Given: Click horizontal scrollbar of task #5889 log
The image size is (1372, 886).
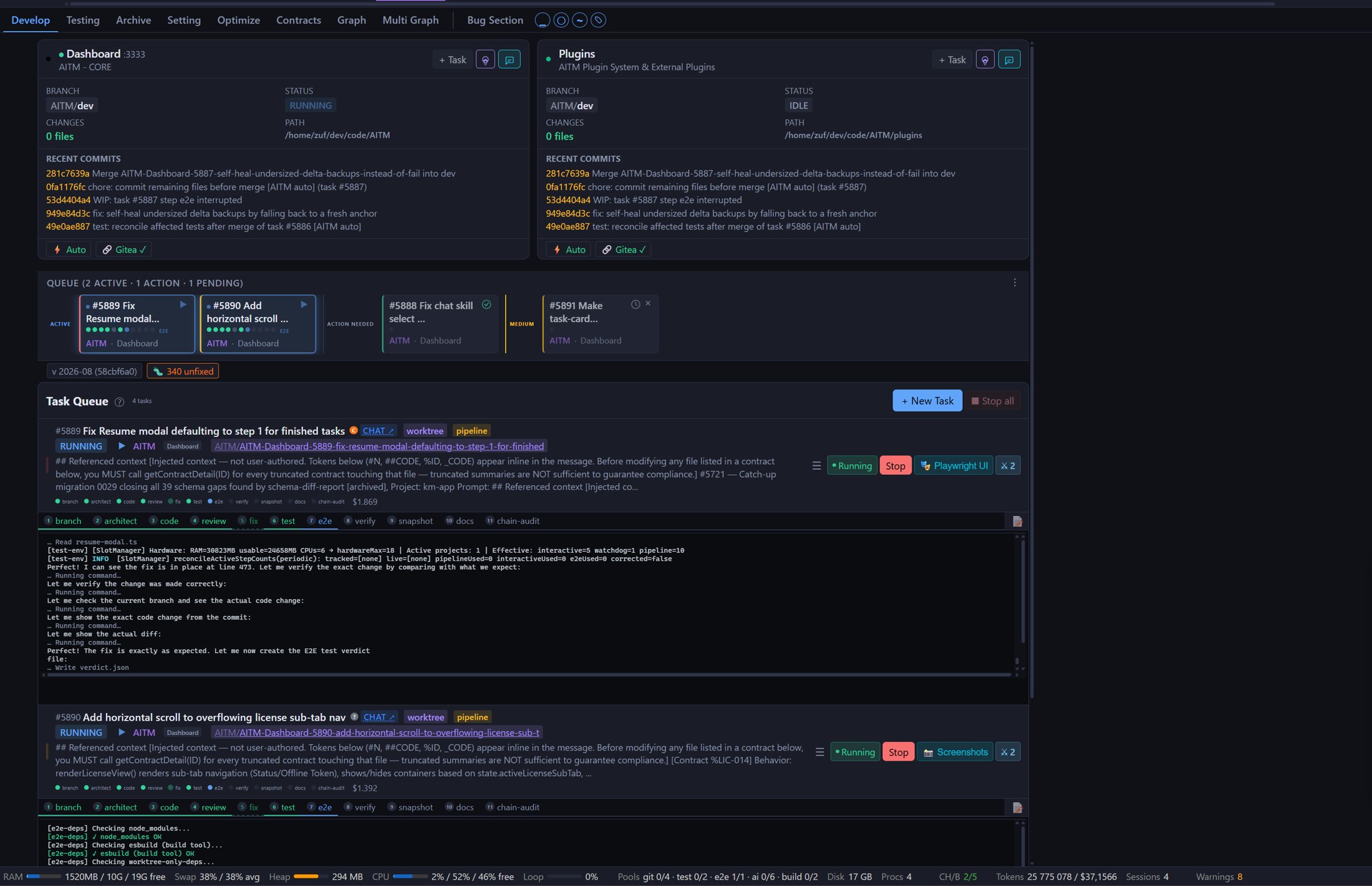Looking at the screenshot, I should pos(529,675).
